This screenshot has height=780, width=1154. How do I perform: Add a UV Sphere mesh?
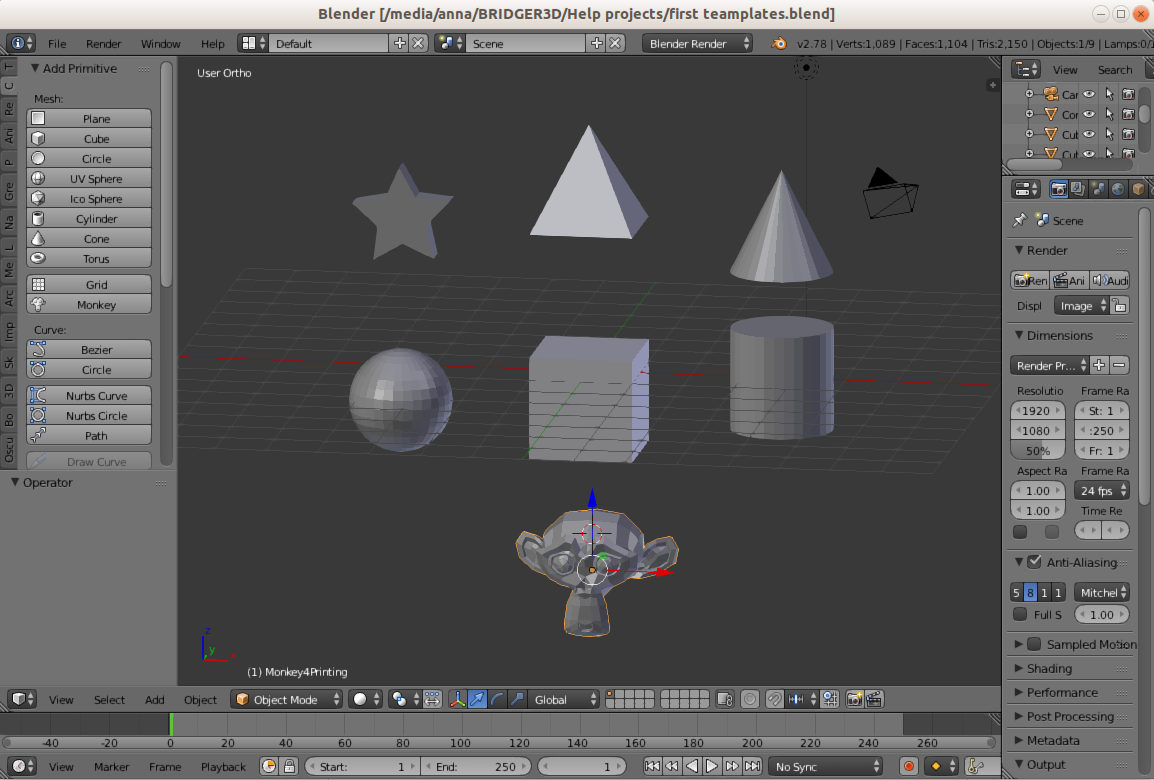tap(89, 179)
